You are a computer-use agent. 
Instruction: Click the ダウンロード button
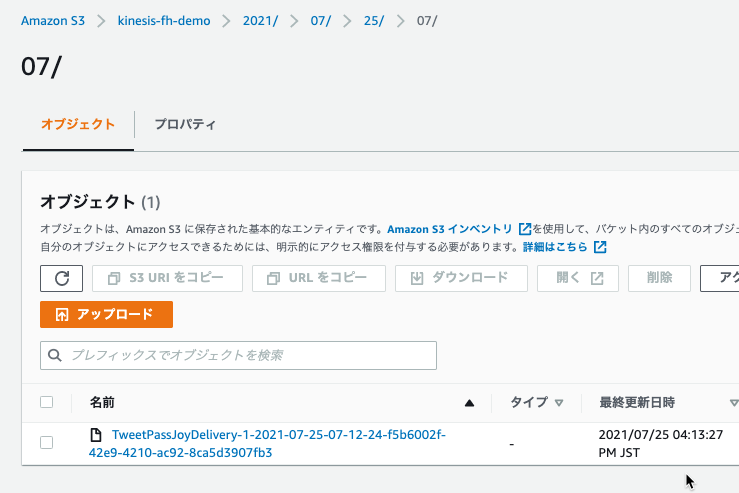[x=461, y=278]
